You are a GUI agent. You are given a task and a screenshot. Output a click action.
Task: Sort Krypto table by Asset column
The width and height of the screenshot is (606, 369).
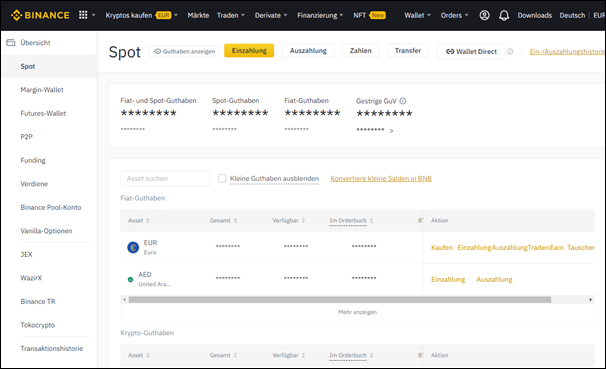[148, 355]
